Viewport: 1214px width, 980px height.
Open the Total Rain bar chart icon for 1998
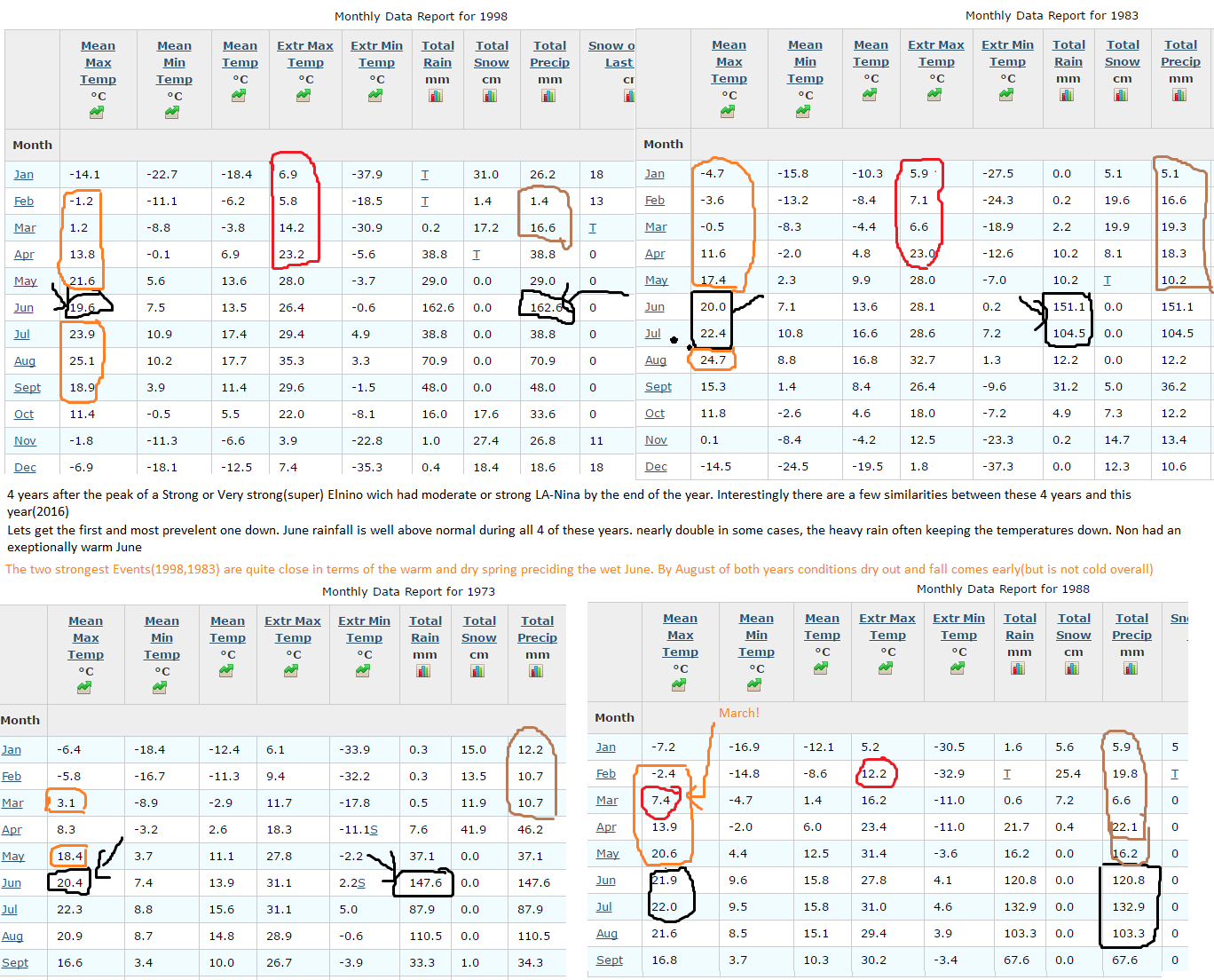click(x=436, y=96)
